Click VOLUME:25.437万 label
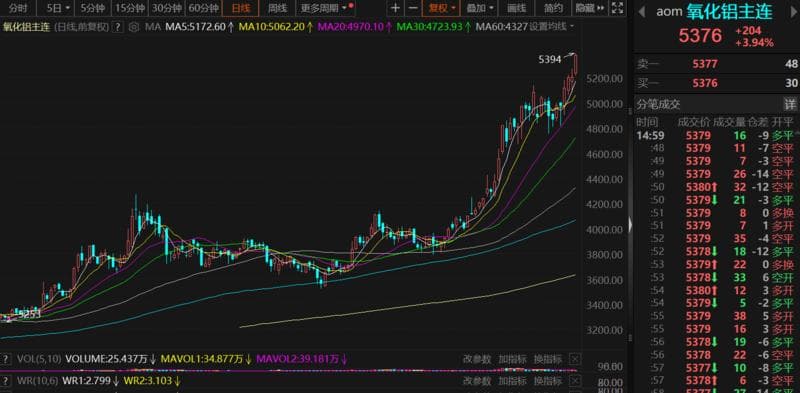800x393 pixels. click(x=107, y=359)
